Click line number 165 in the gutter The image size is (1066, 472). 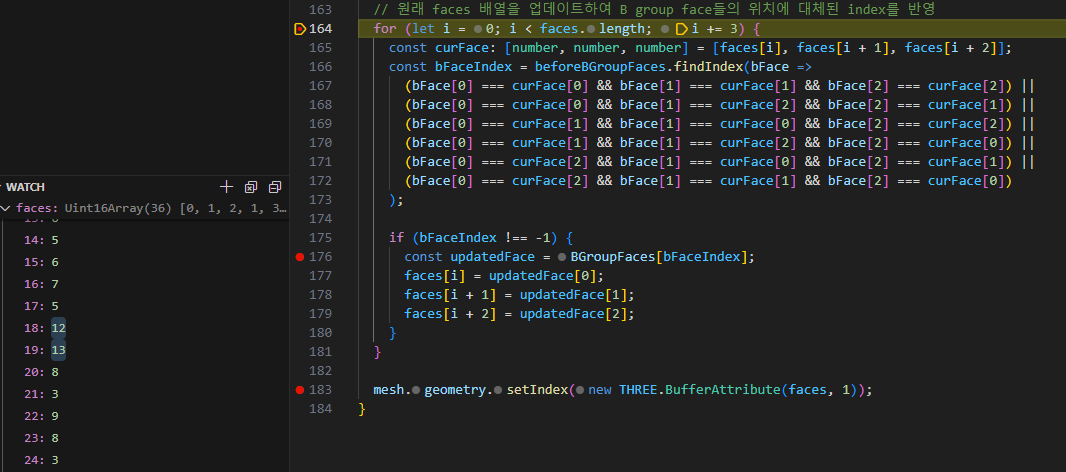pyautogui.click(x=320, y=48)
